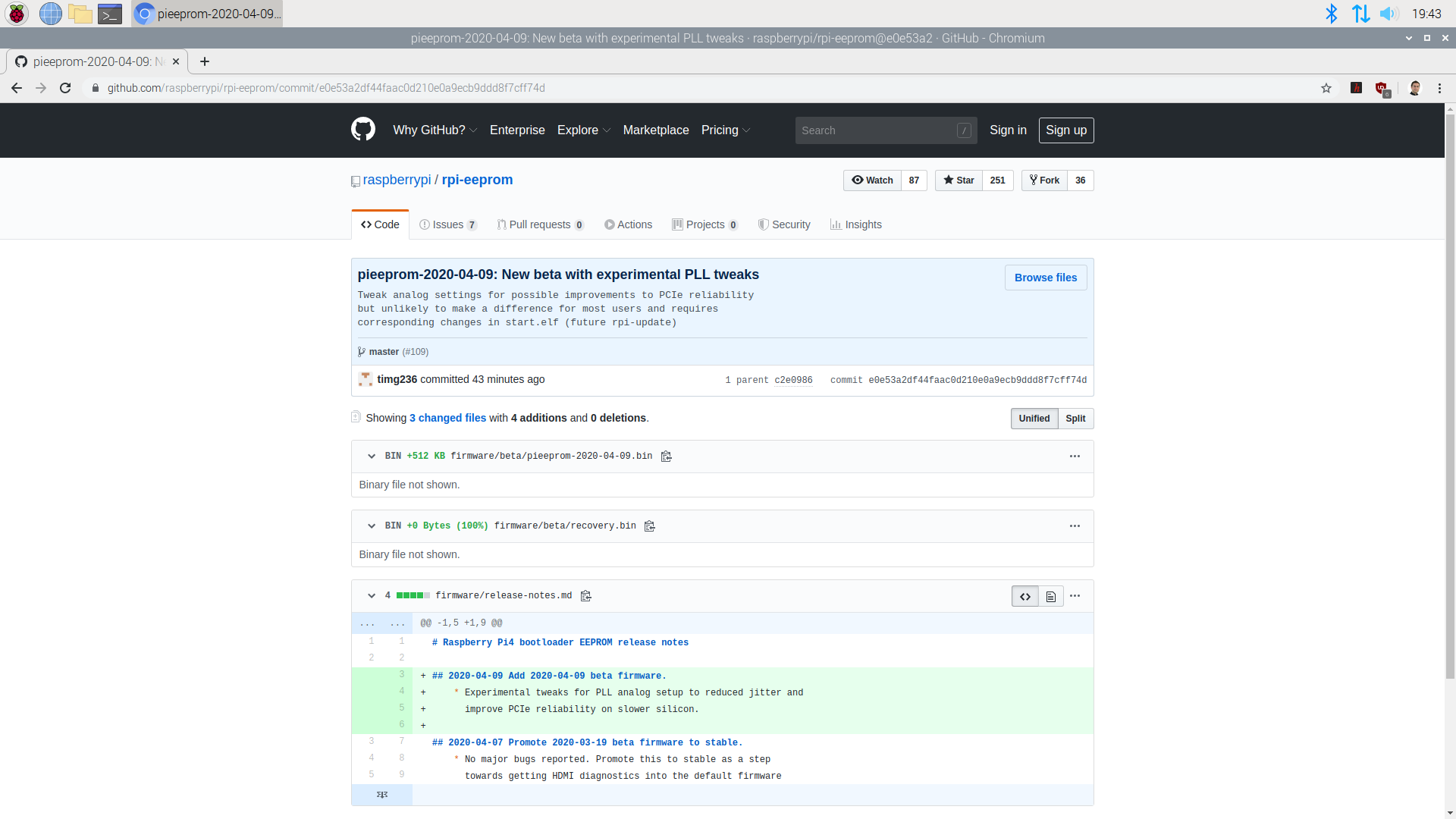This screenshot has height=819, width=1456.
Task: Click the GitHub octocat logo
Action: [x=363, y=130]
